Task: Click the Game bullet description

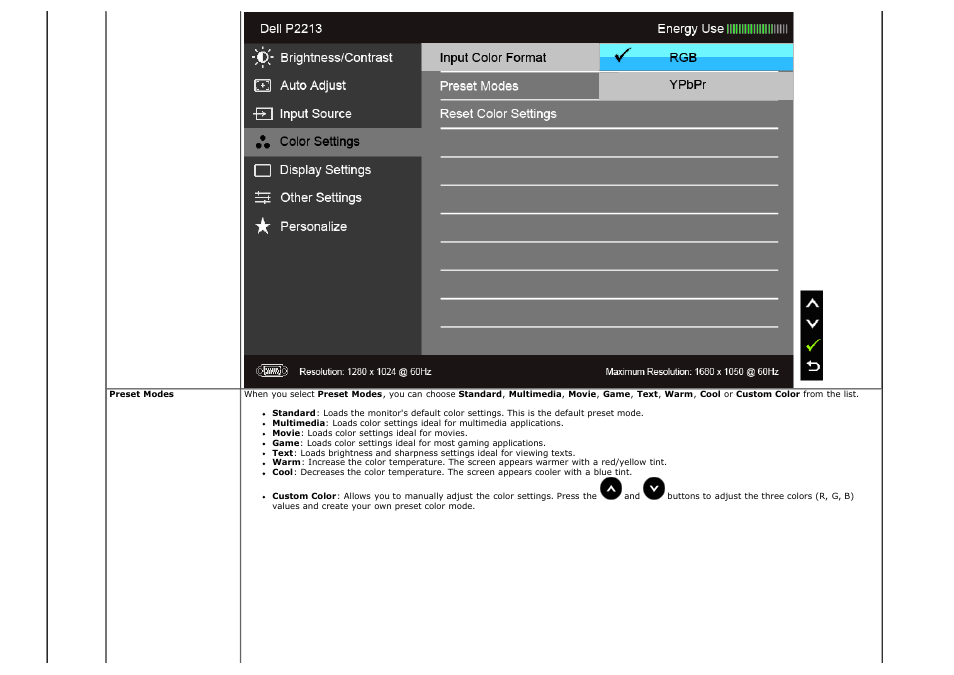Action: pos(409,443)
